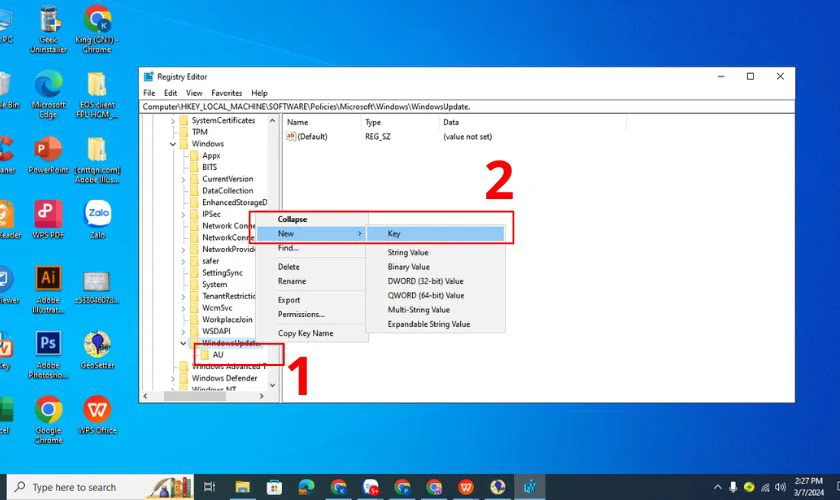Image resolution: width=840 pixels, height=500 pixels.
Task: Open Zalo desktop icon
Action: (98, 220)
